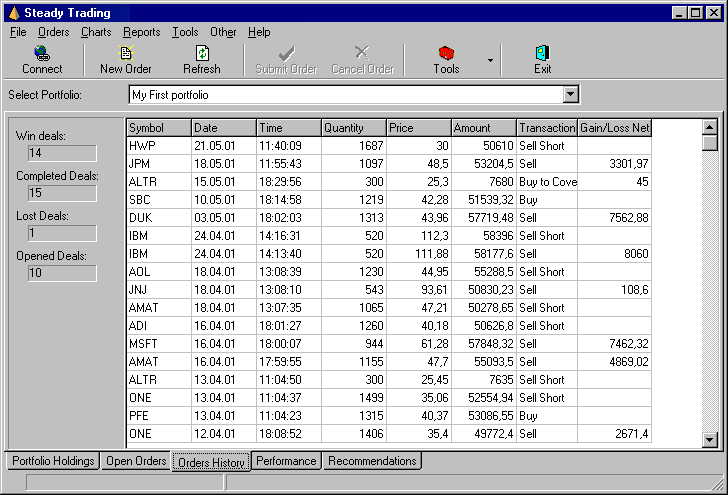The width and height of the screenshot is (728, 495).
Task: Open the Orders menu
Action: click(x=53, y=32)
